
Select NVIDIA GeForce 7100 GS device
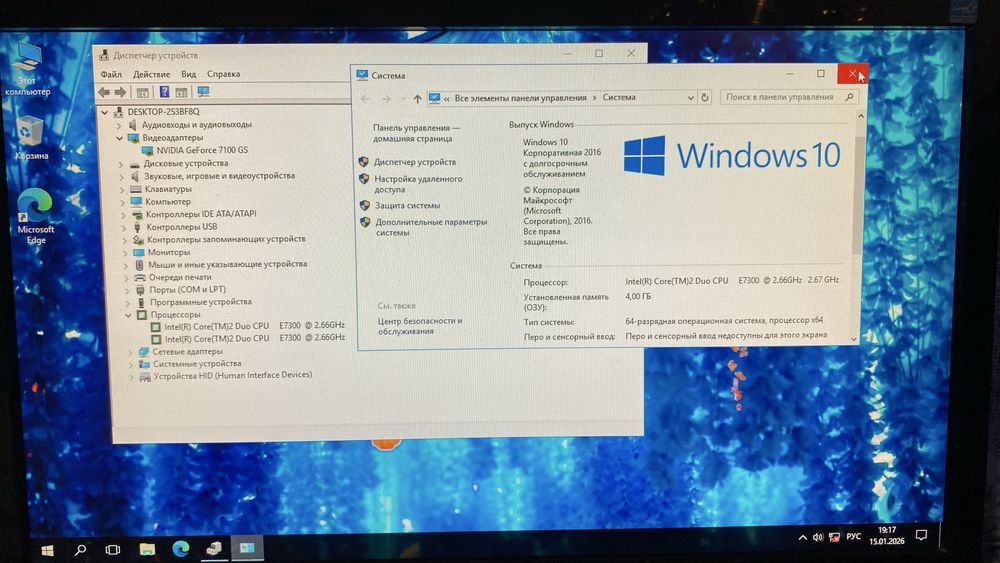202,150
